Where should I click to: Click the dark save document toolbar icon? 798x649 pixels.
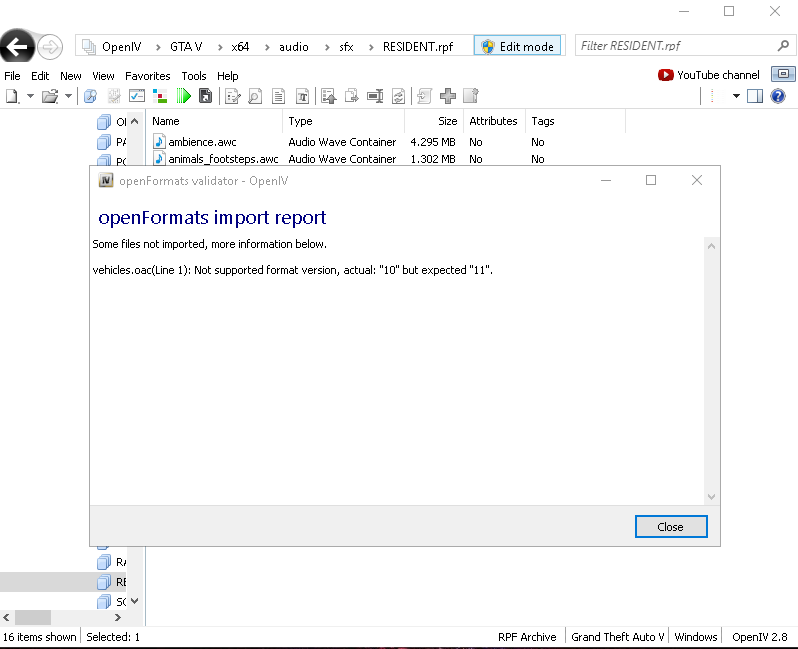click(x=206, y=96)
